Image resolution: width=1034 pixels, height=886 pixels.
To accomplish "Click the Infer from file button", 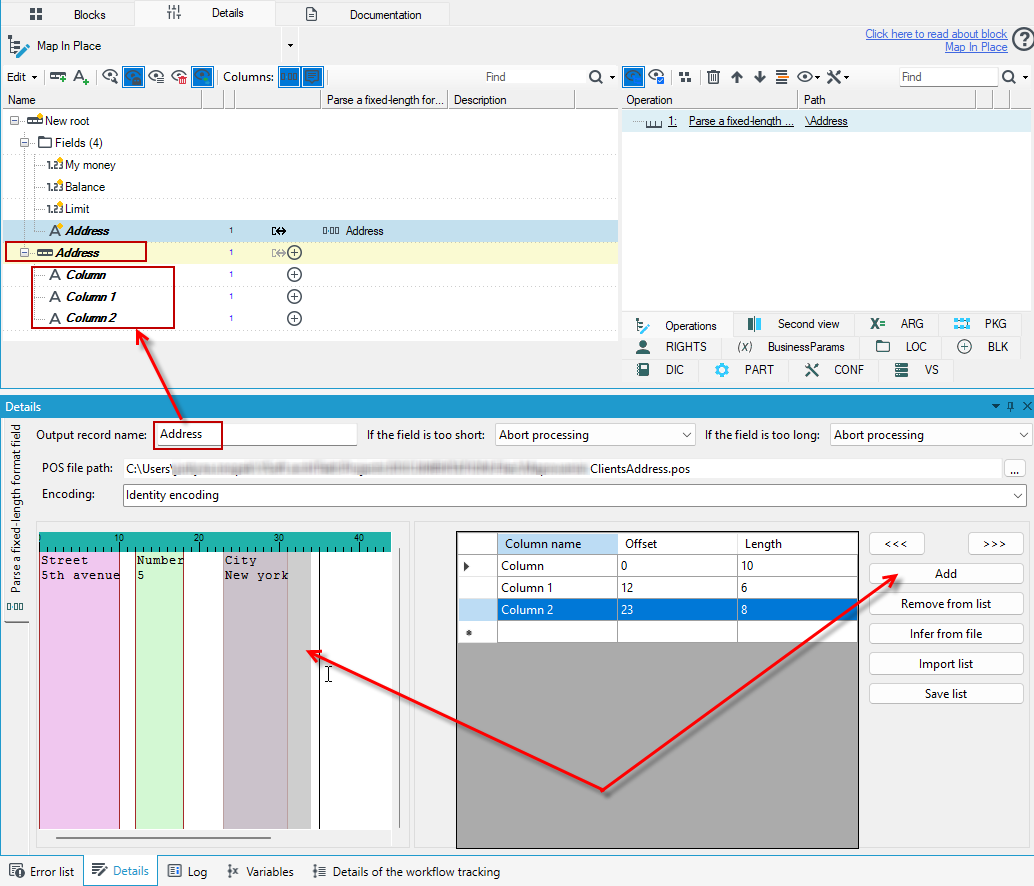I will coord(946,634).
